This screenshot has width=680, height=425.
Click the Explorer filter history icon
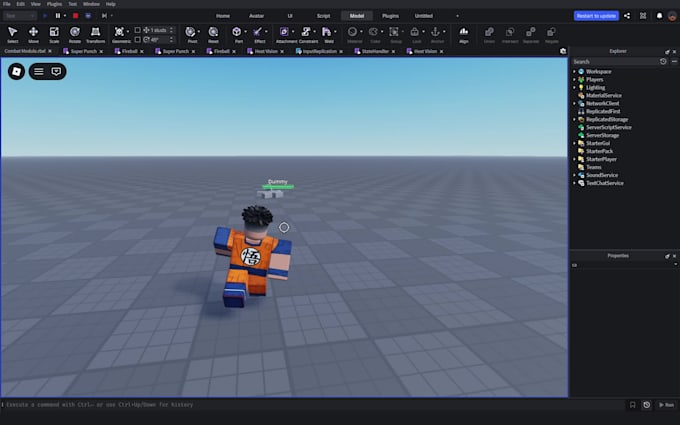[x=663, y=62]
